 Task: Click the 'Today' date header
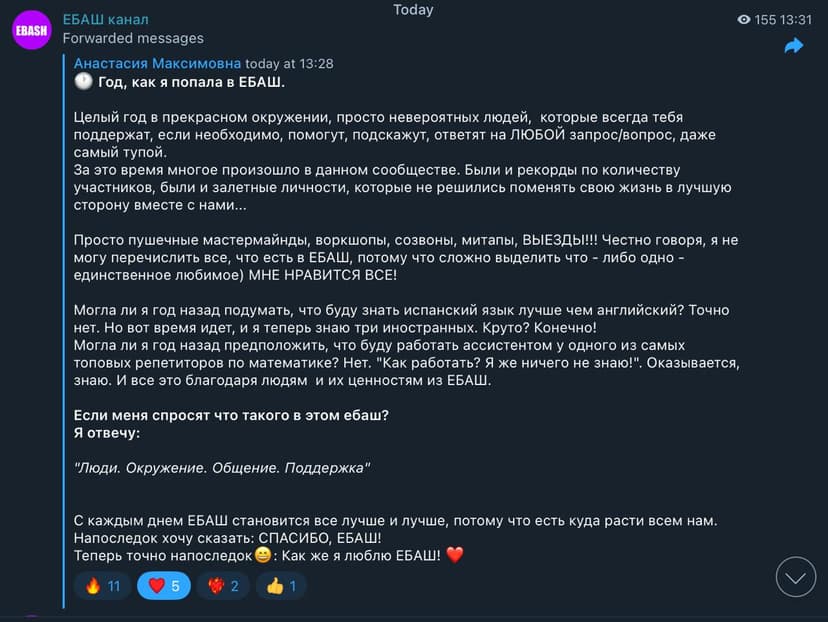pos(413,10)
